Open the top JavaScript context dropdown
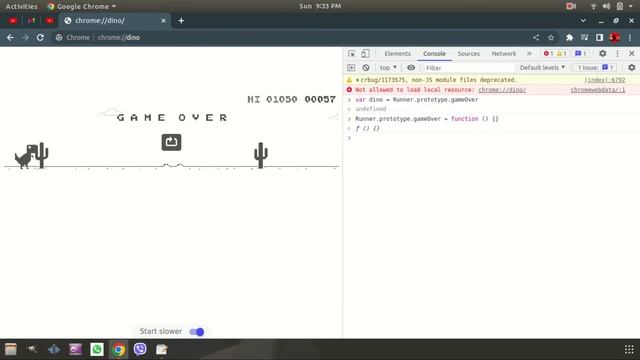Screen dimensions: 640x360 click(x=388, y=68)
